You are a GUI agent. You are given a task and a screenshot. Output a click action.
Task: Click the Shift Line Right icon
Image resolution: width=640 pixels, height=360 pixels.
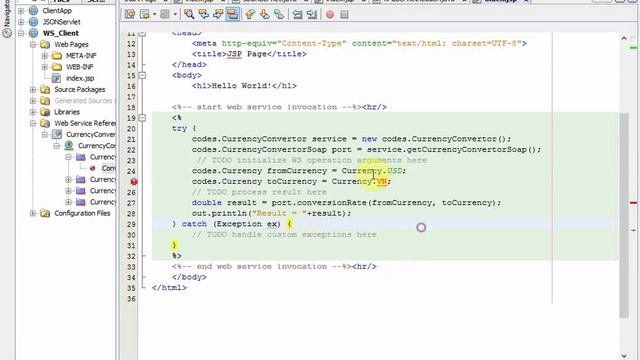(x=312, y=15)
